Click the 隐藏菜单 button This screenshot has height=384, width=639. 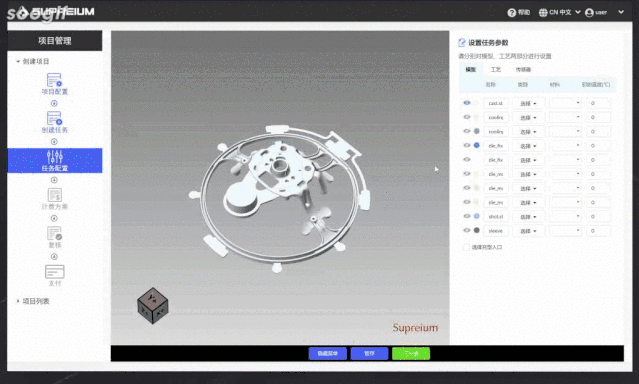(328, 353)
